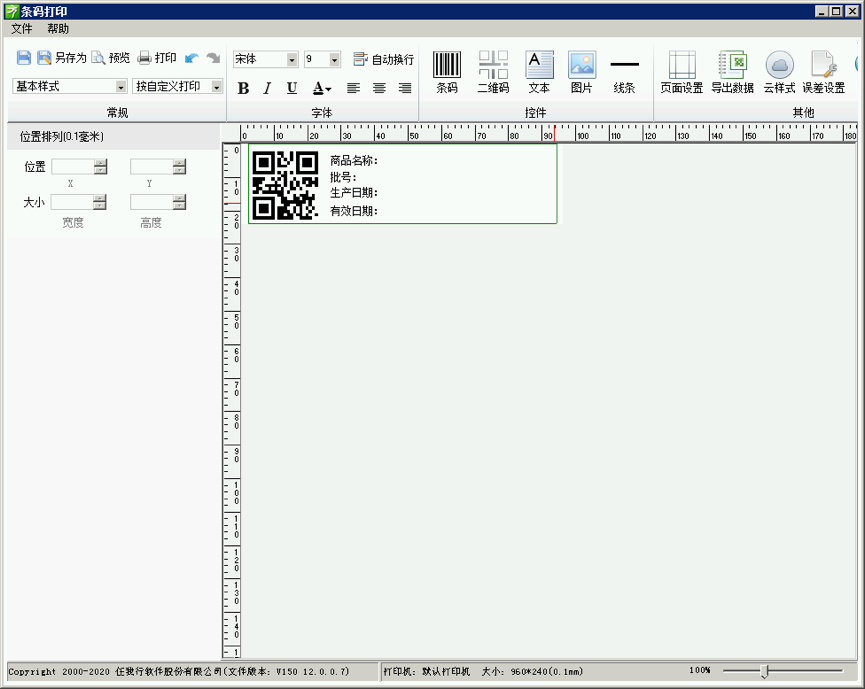
Task: Click the Undo arrow icon
Action: pos(192,58)
